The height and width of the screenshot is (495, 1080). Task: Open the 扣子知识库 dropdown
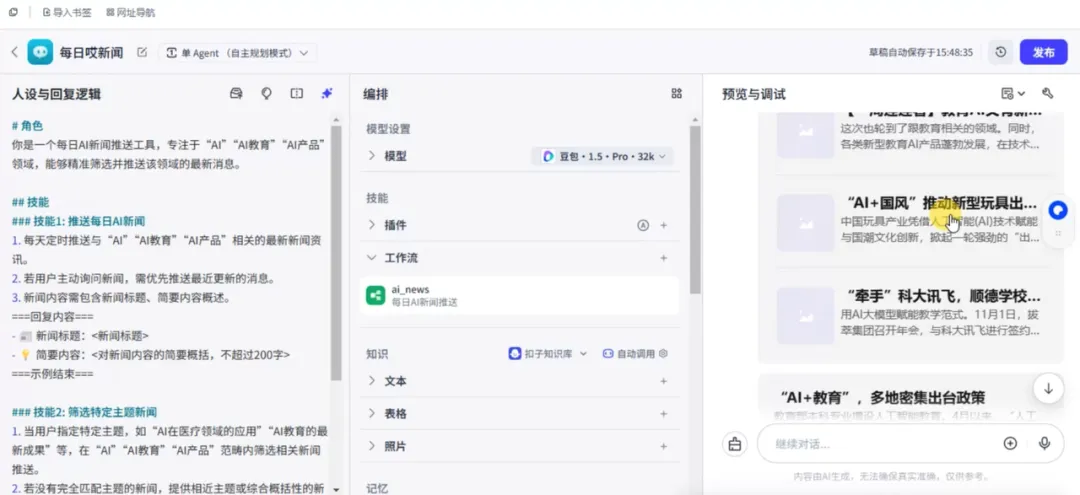(548, 354)
